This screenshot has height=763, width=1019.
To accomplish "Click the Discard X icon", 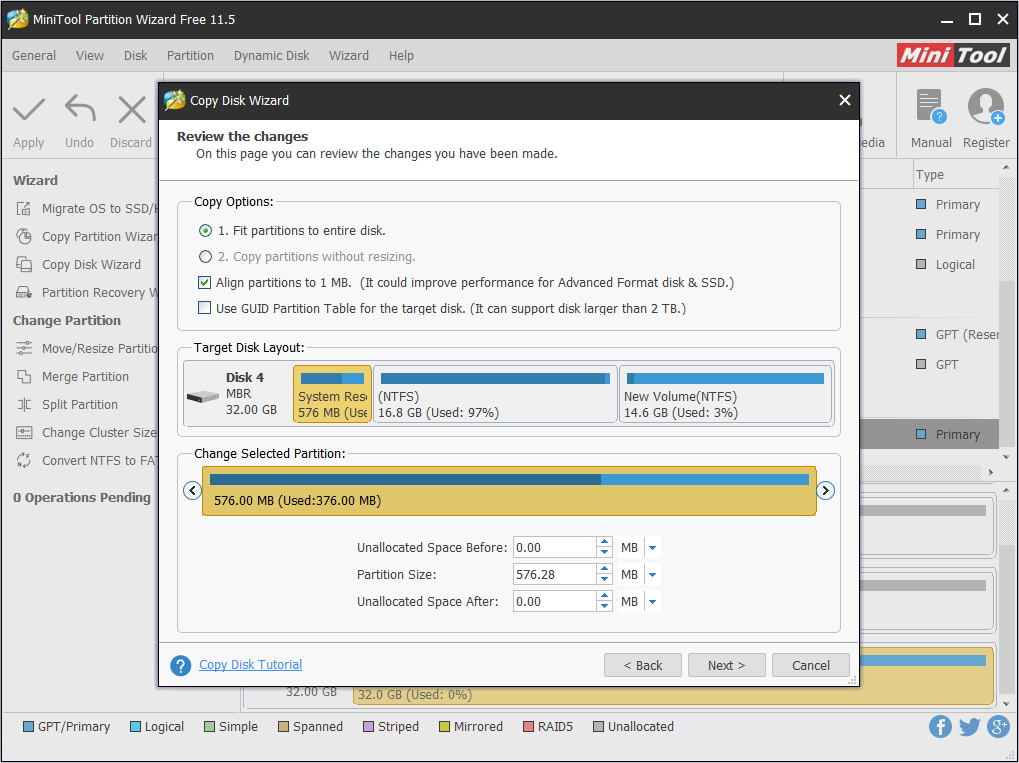I will coord(132,110).
